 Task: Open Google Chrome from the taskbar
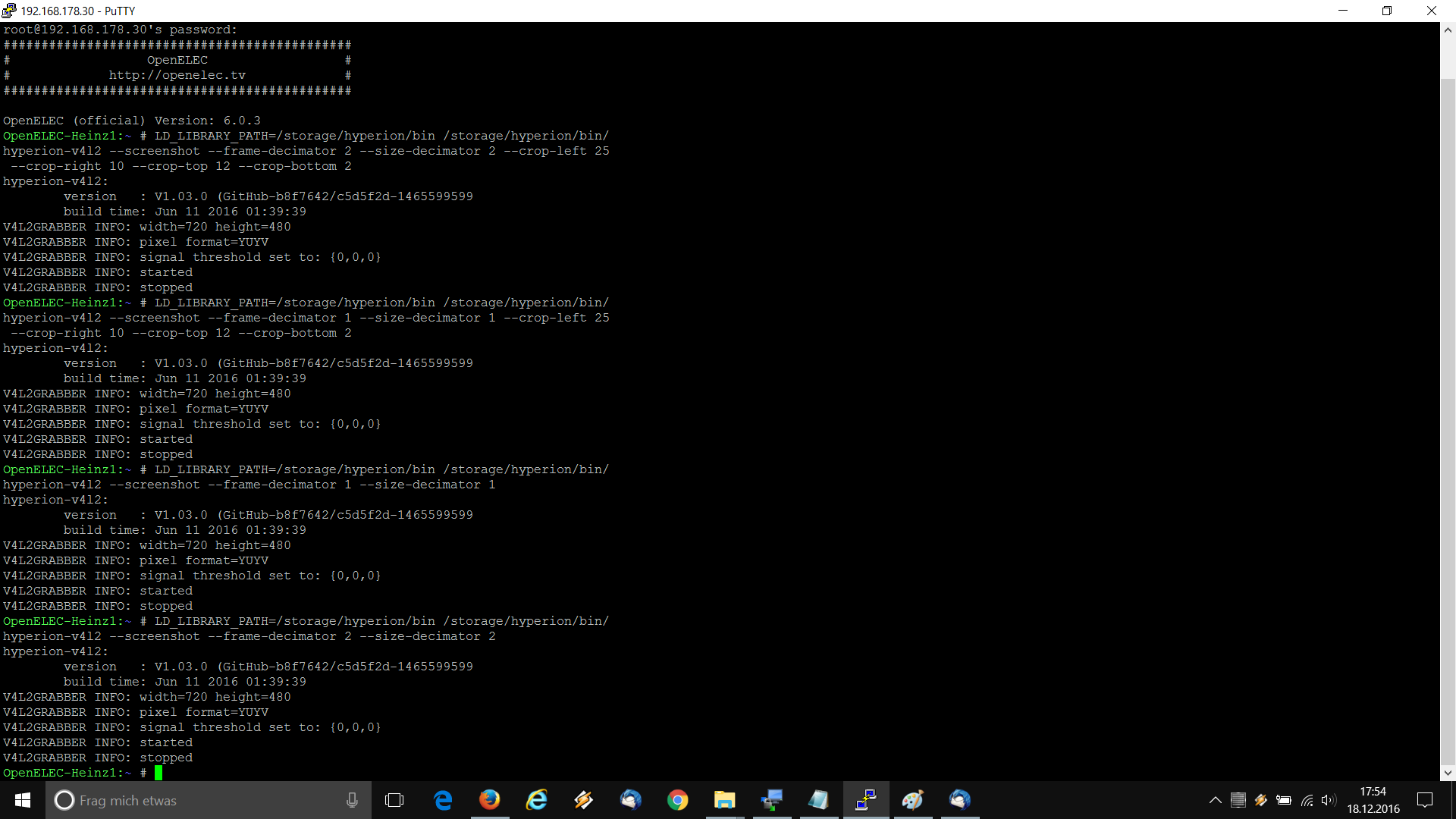pos(677,800)
